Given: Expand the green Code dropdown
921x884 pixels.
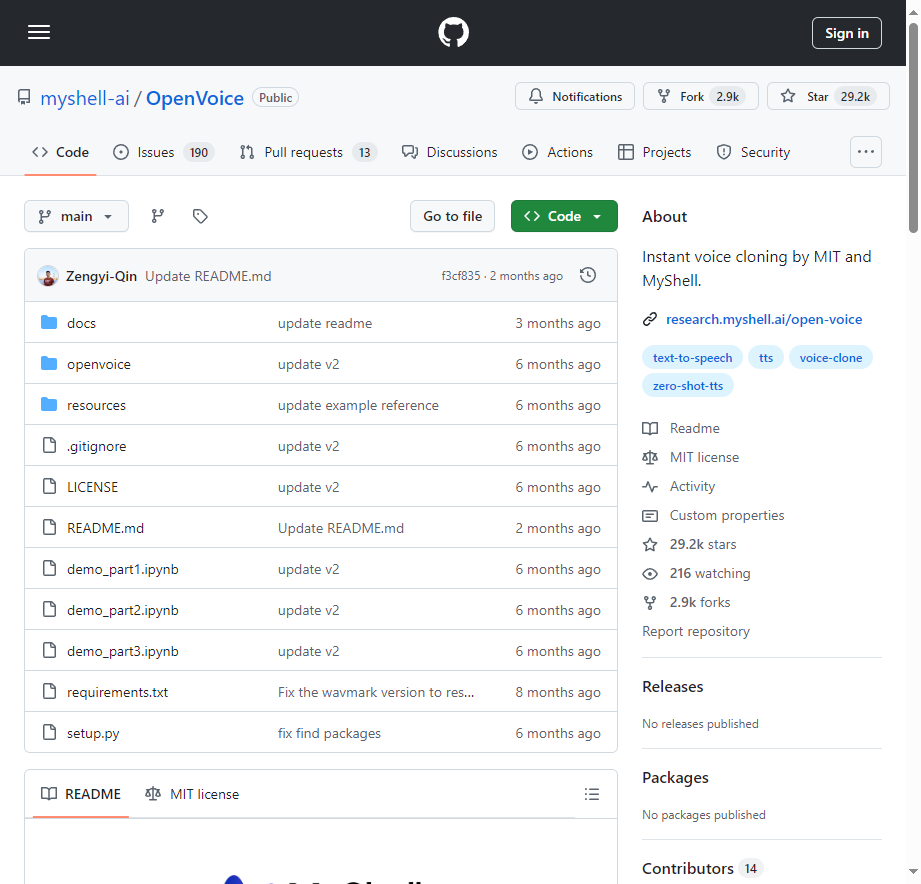Looking at the screenshot, I should point(564,216).
